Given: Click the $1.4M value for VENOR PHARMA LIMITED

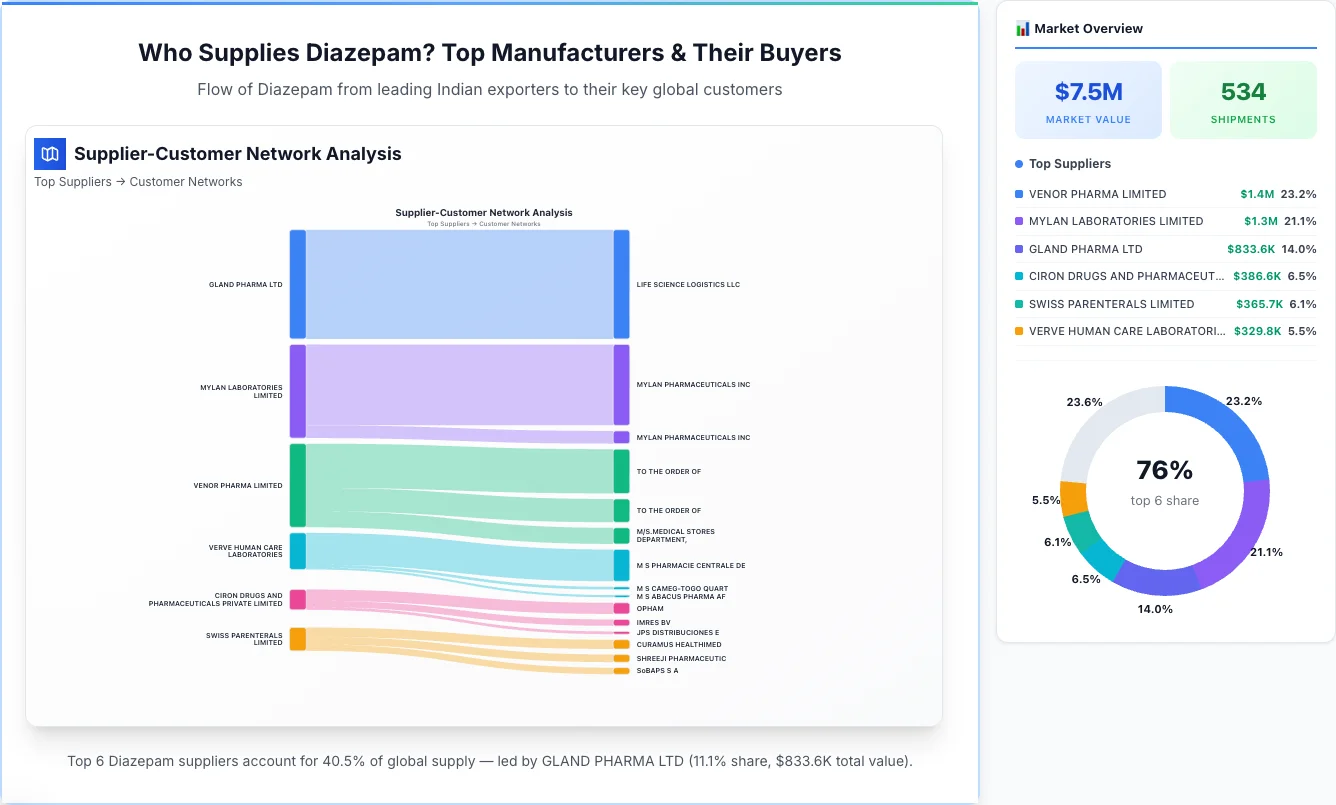Looking at the screenshot, I should [1258, 194].
